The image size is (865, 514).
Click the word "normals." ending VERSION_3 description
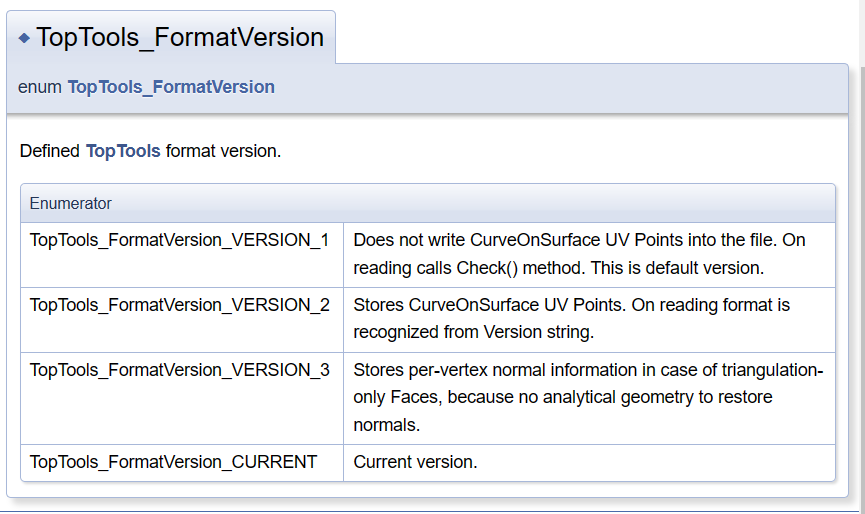[x=385, y=424]
